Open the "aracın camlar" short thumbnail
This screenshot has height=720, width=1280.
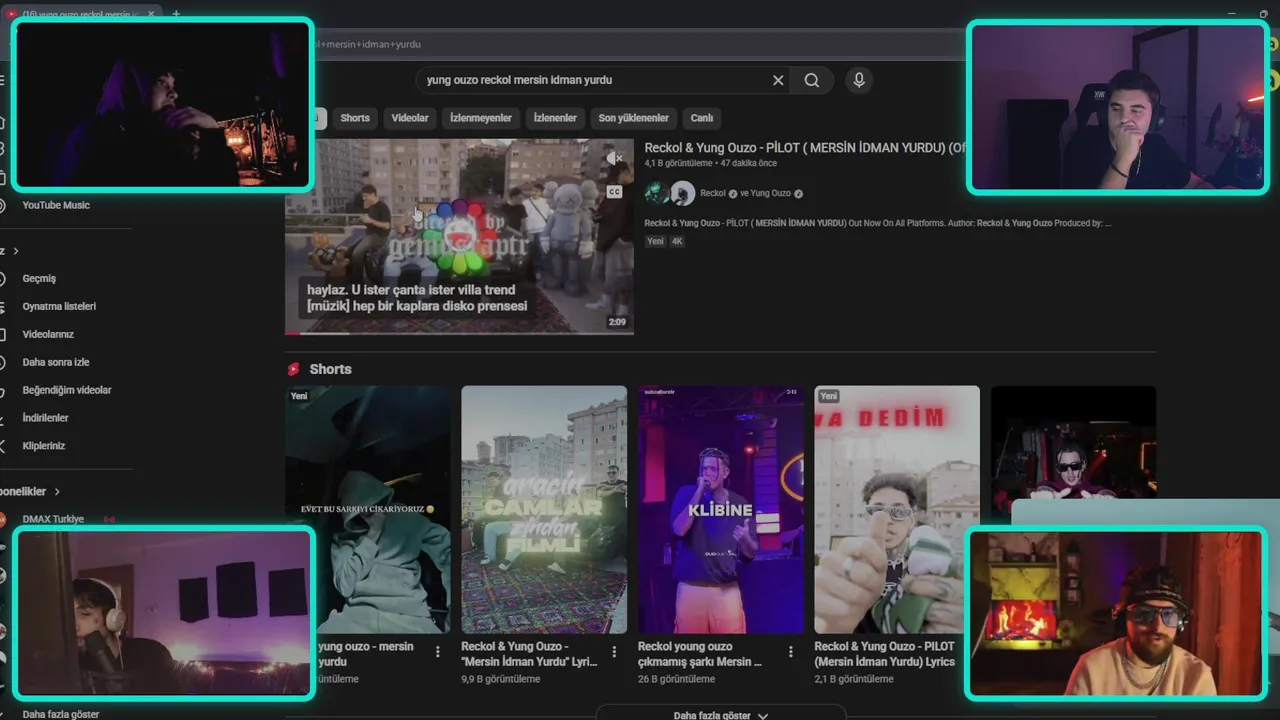544,509
